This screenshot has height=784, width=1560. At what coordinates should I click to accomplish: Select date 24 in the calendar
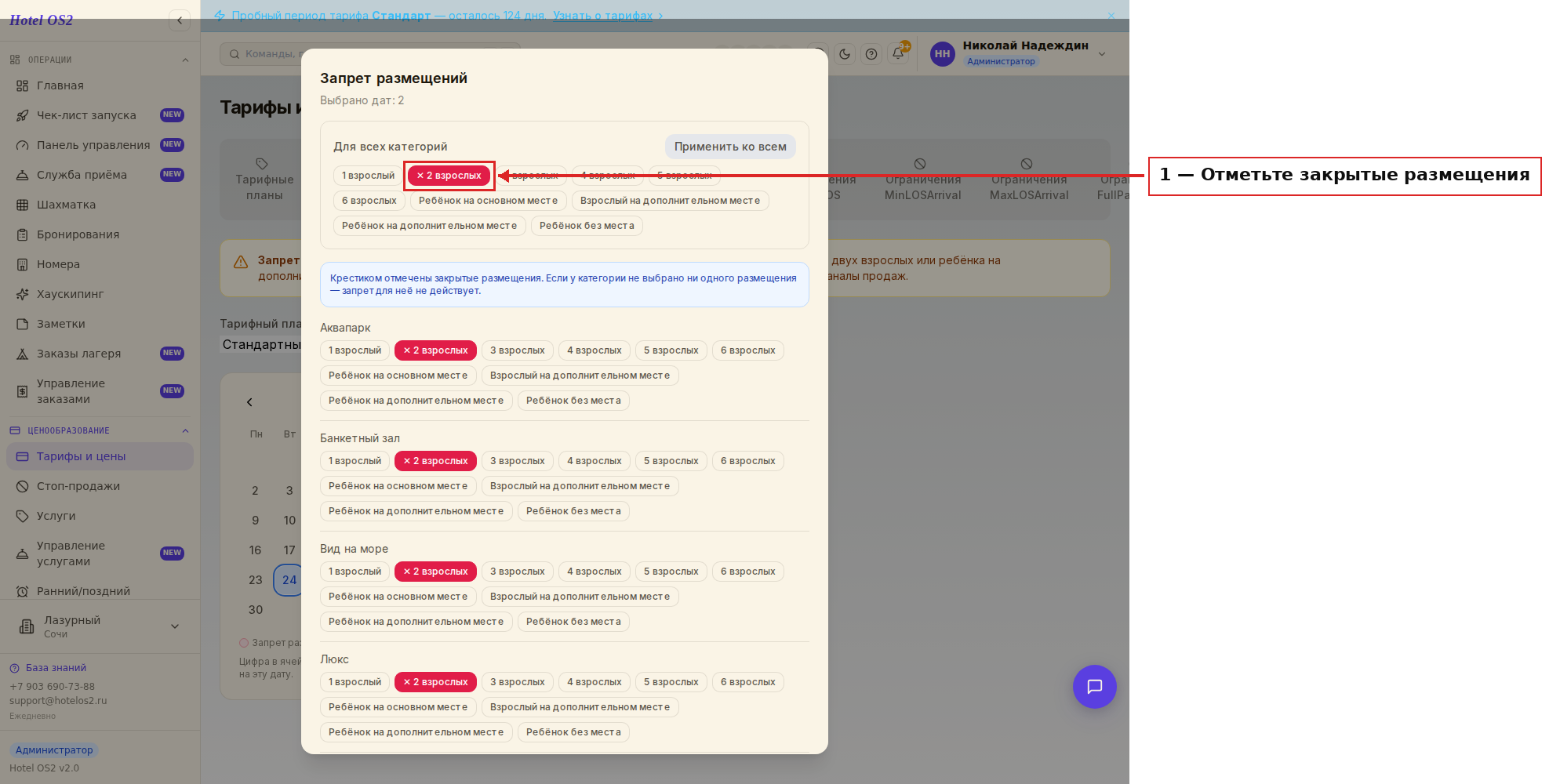(289, 580)
